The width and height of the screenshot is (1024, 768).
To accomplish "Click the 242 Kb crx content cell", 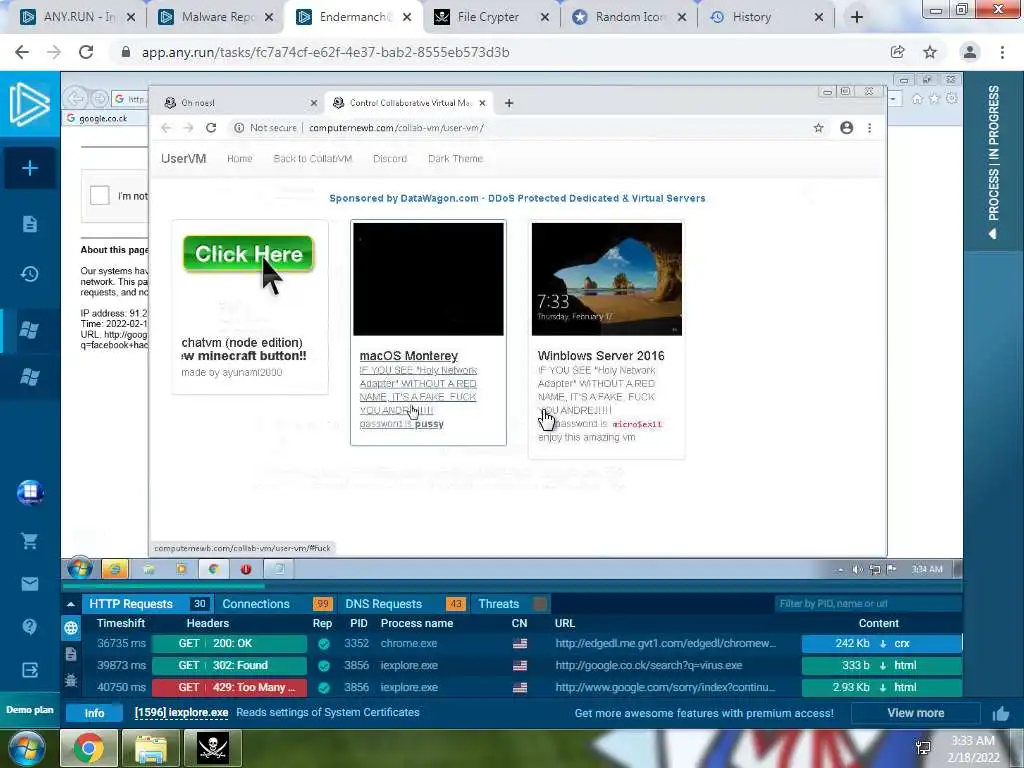I will click(882, 643).
